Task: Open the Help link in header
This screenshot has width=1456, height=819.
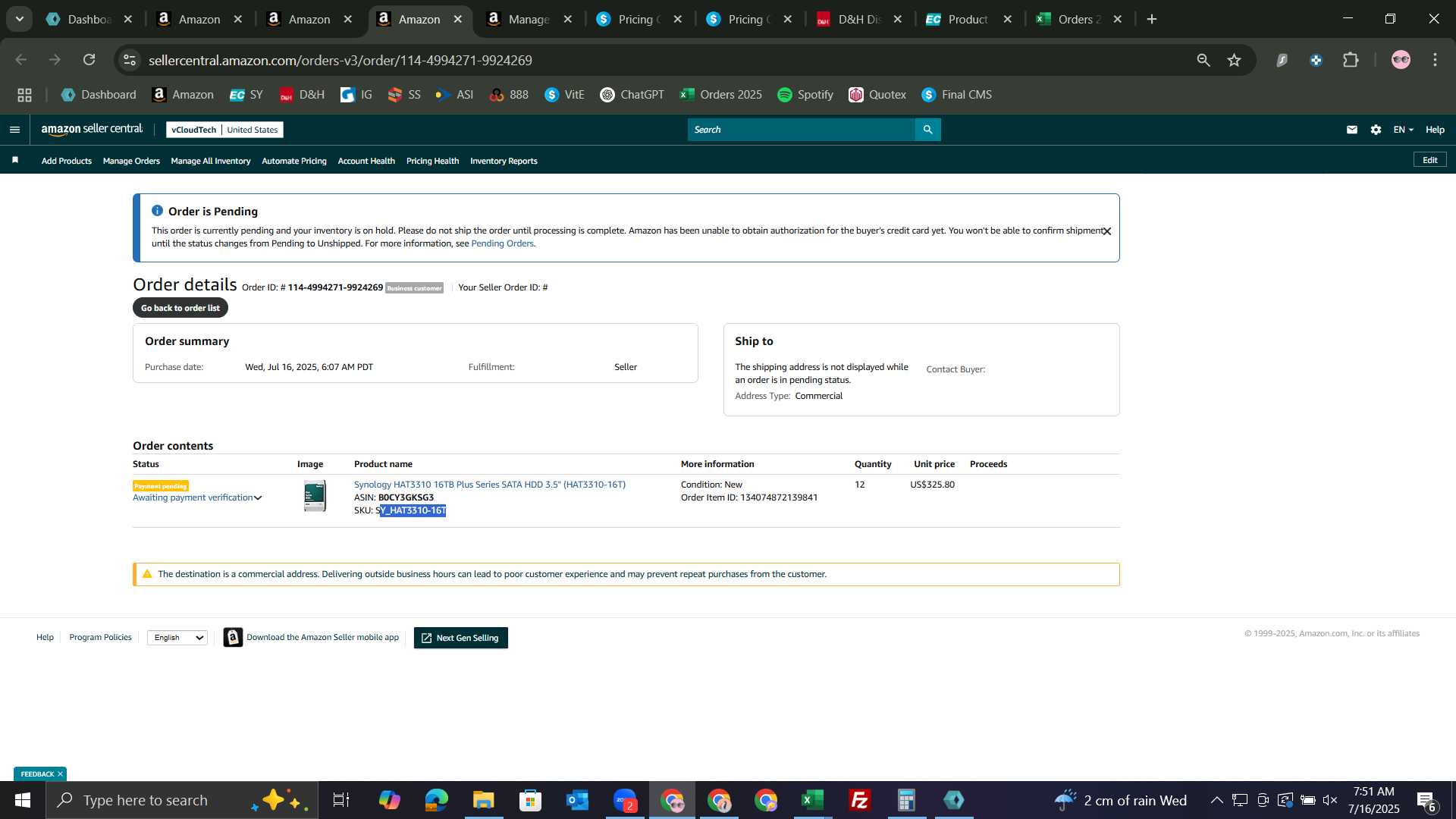Action: (1435, 130)
